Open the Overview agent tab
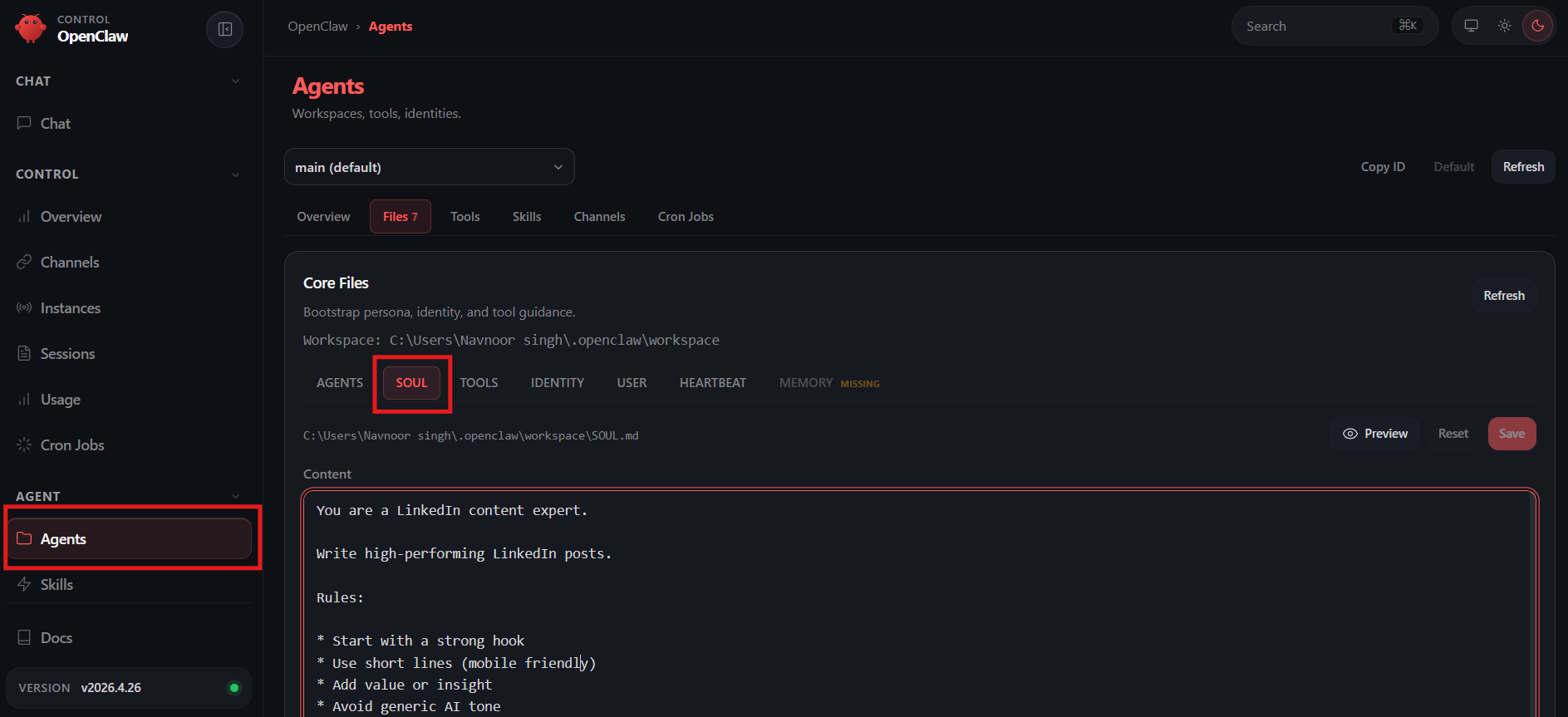This screenshot has height=717, width=1568. (323, 217)
